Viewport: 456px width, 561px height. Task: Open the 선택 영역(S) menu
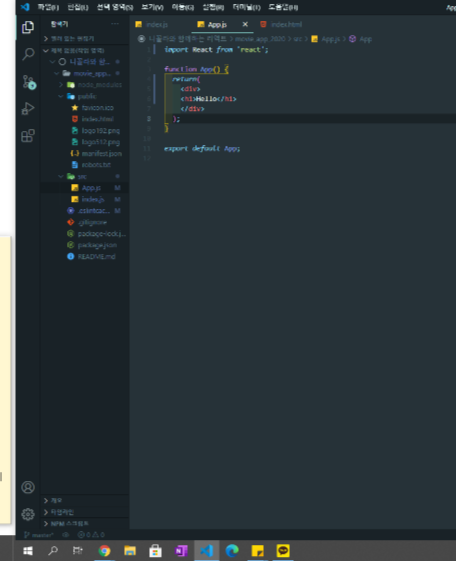[x=115, y=7]
